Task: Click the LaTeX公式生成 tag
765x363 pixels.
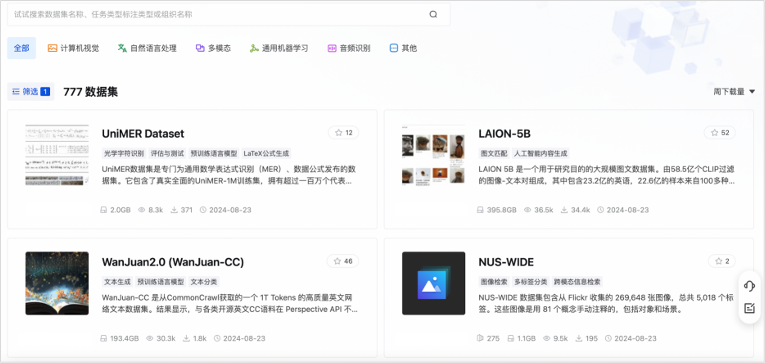Action: [x=266, y=153]
